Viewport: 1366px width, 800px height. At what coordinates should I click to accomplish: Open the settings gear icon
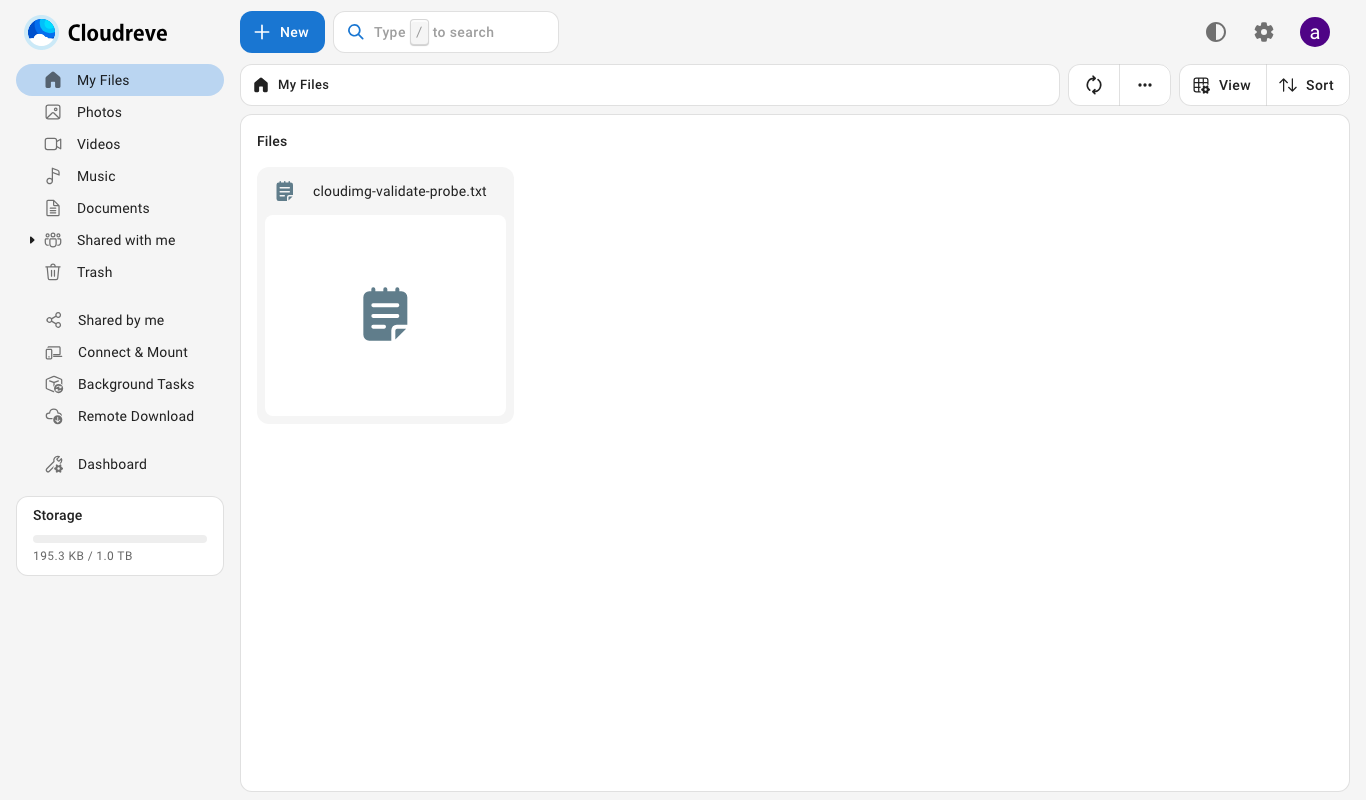[x=1264, y=32]
